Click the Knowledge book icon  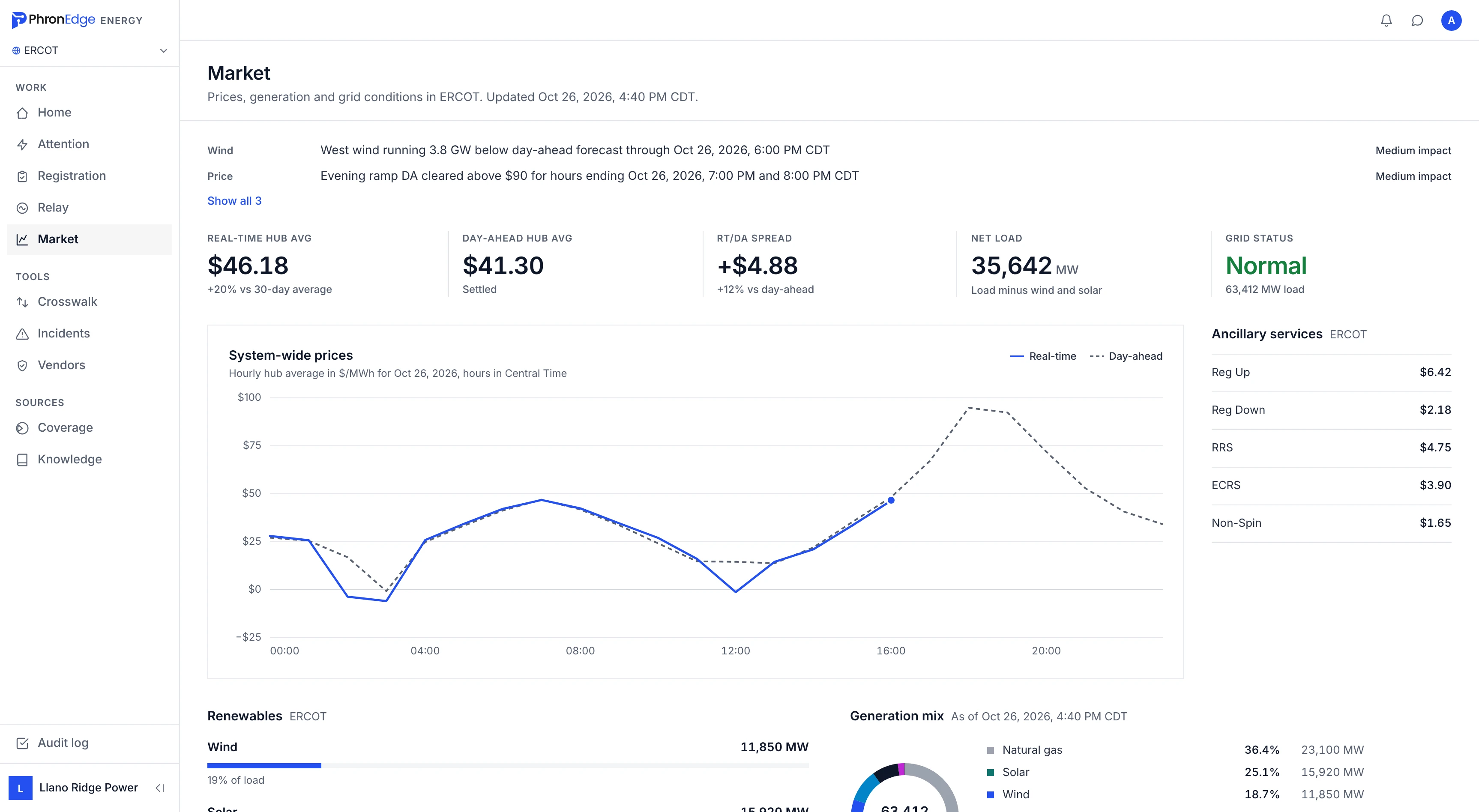22,460
